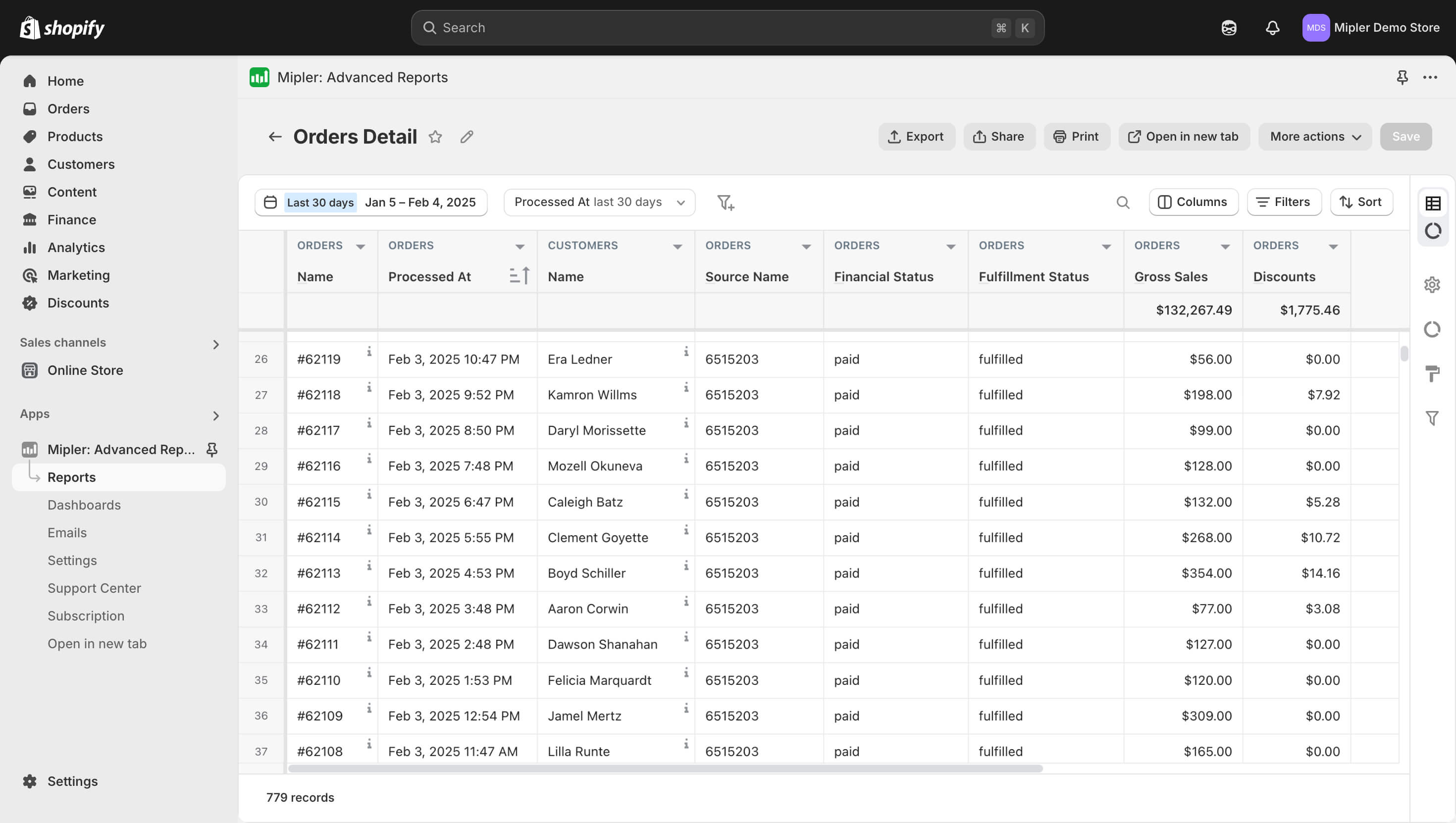Expand the More actions dropdown
1456x823 pixels.
click(x=1315, y=137)
